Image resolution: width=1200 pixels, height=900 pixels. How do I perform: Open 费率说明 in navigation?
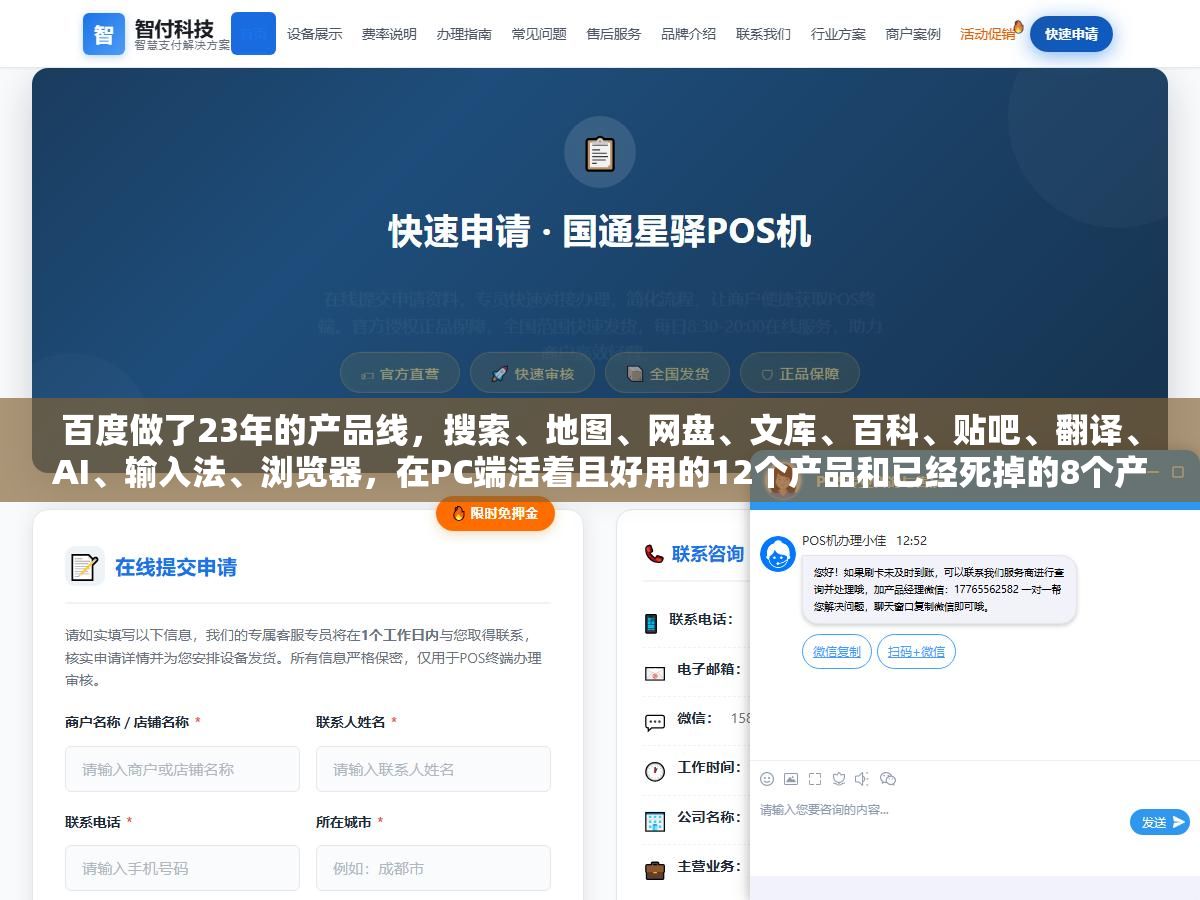(389, 34)
